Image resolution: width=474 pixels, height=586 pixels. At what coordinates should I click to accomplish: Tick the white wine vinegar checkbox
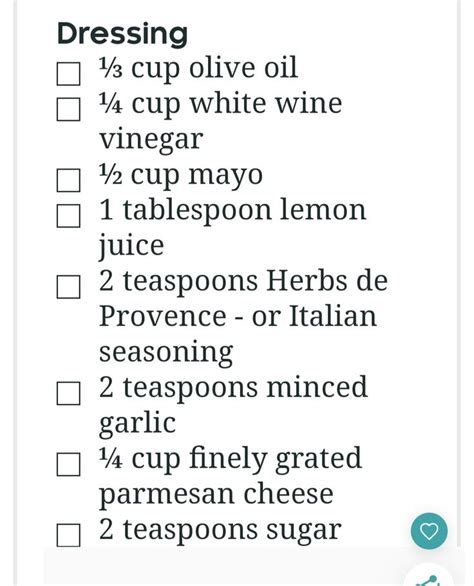[68, 110]
